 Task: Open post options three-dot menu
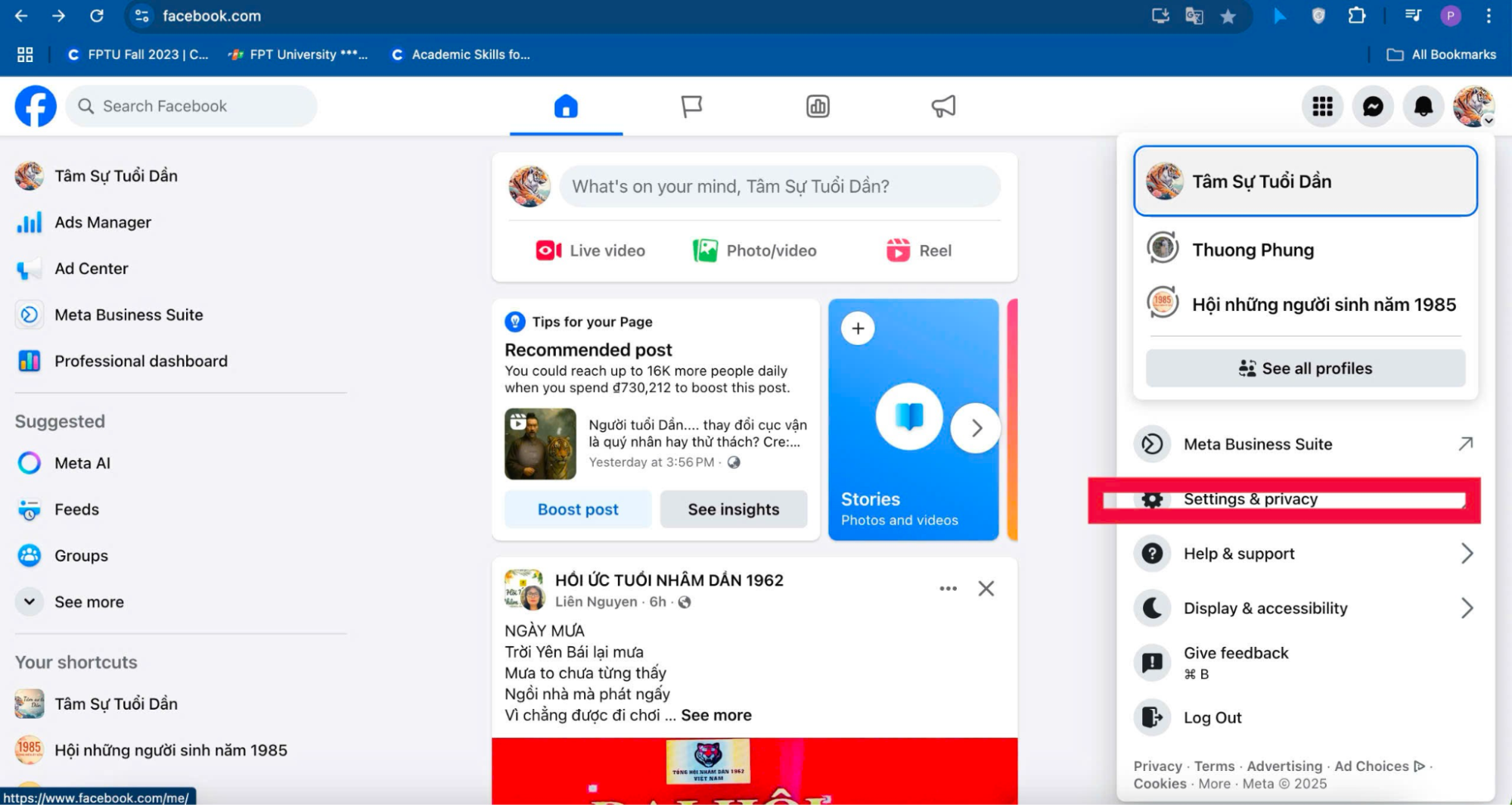948,589
